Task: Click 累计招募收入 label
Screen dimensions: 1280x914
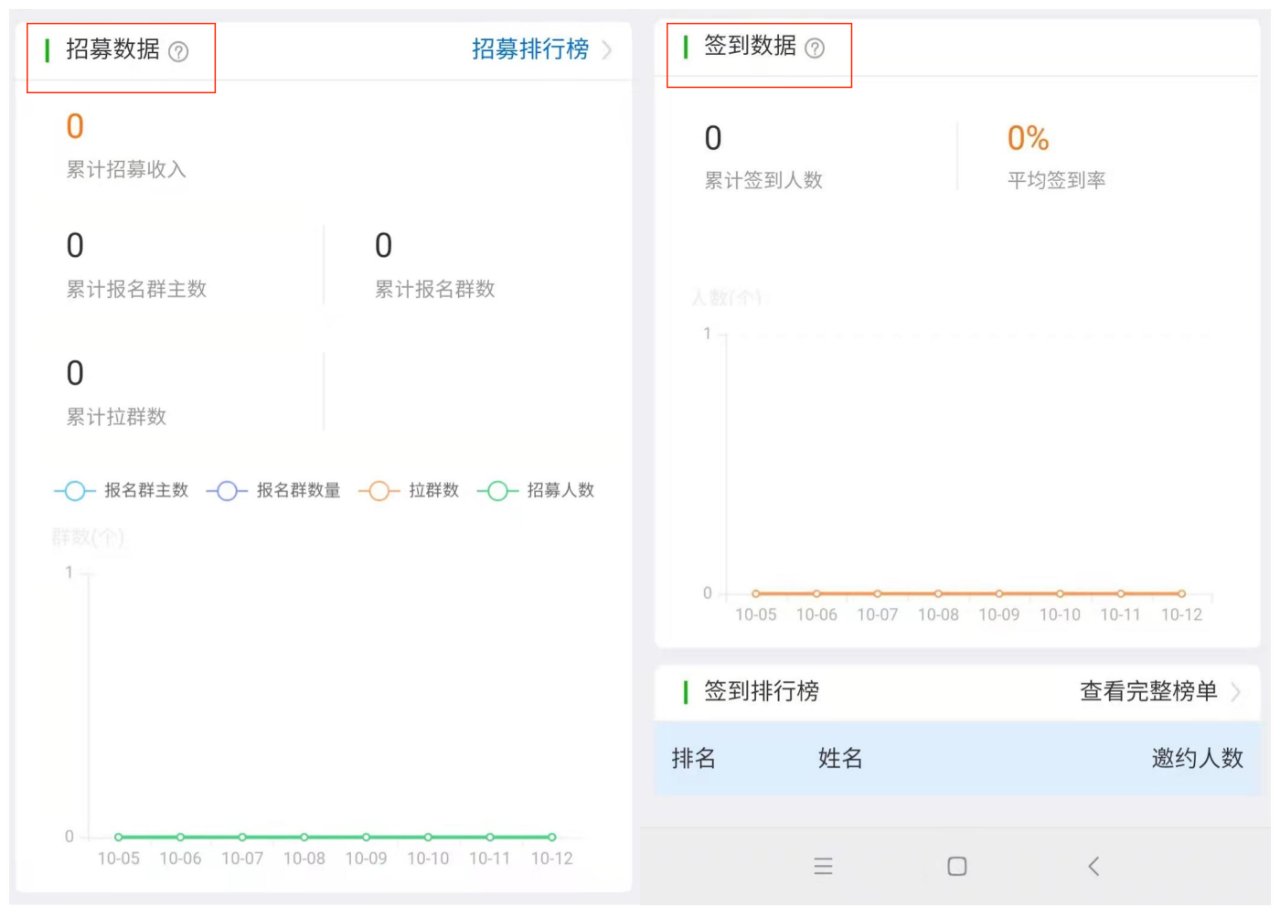Action: click(126, 169)
